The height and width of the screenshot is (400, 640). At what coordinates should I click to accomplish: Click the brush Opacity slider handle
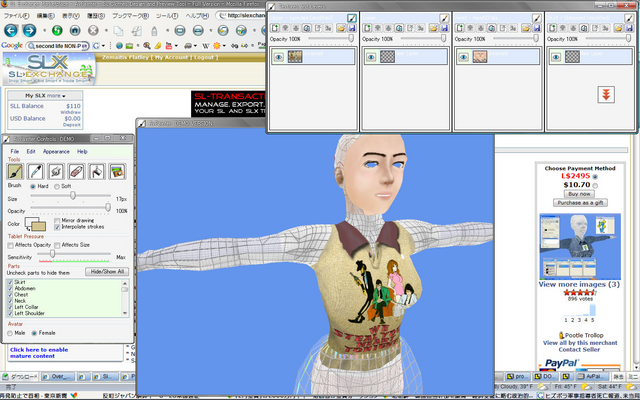(x=108, y=207)
